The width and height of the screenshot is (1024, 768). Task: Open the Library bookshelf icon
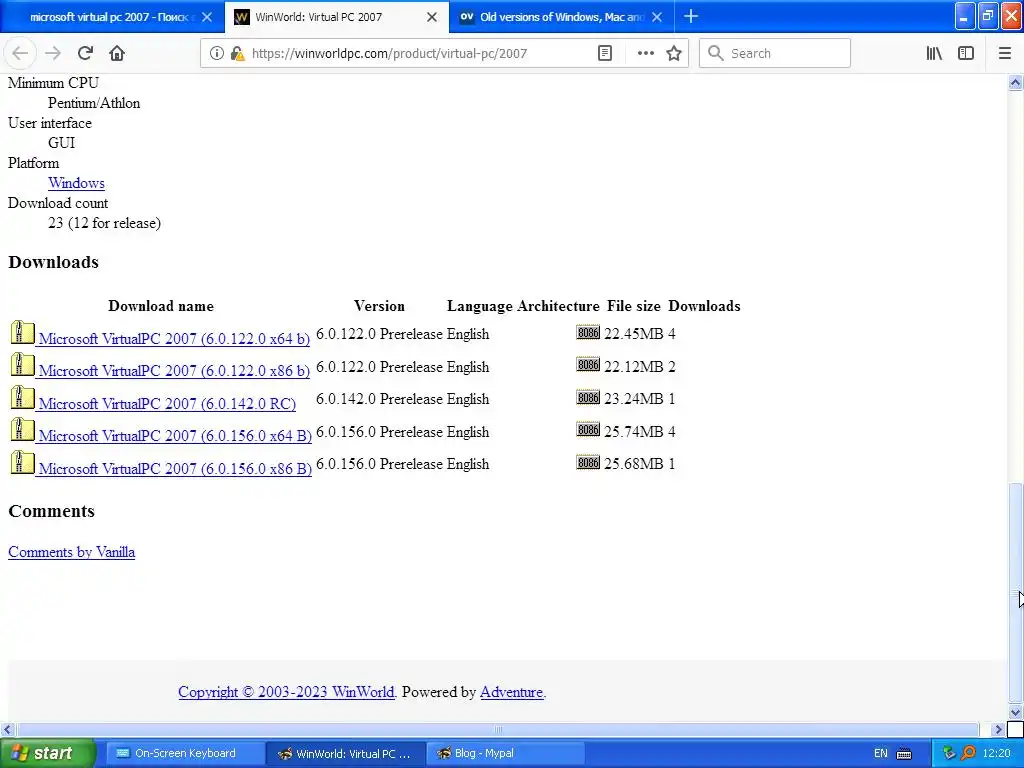(934, 54)
